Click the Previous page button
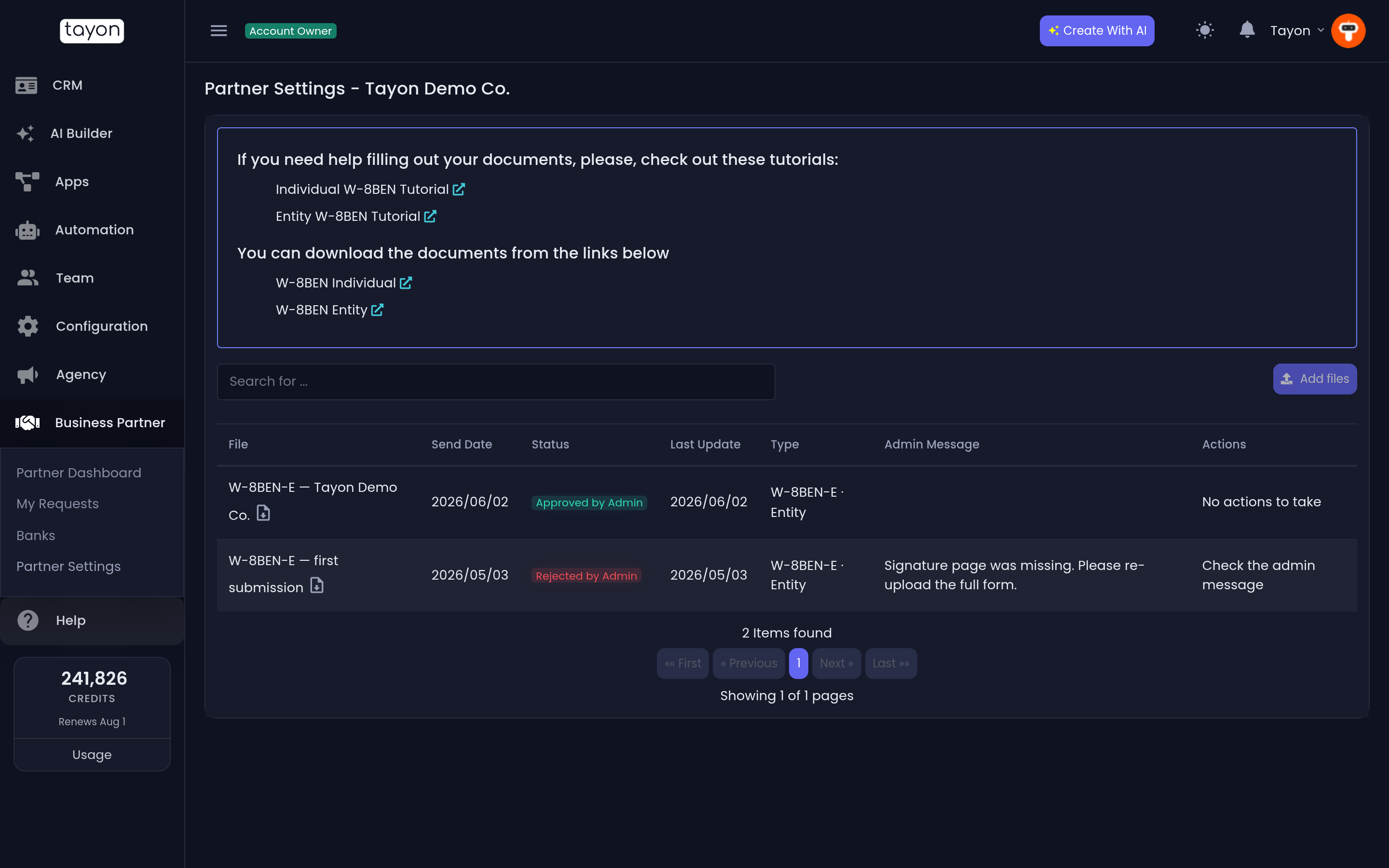Image resolution: width=1389 pixels, height=868 pixels. (x=749, y=664)
